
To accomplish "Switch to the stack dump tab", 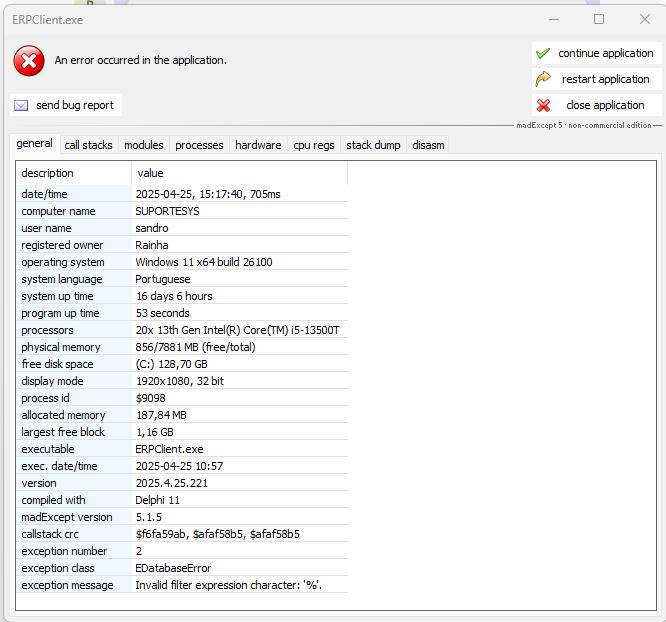I will pos(373,145).
